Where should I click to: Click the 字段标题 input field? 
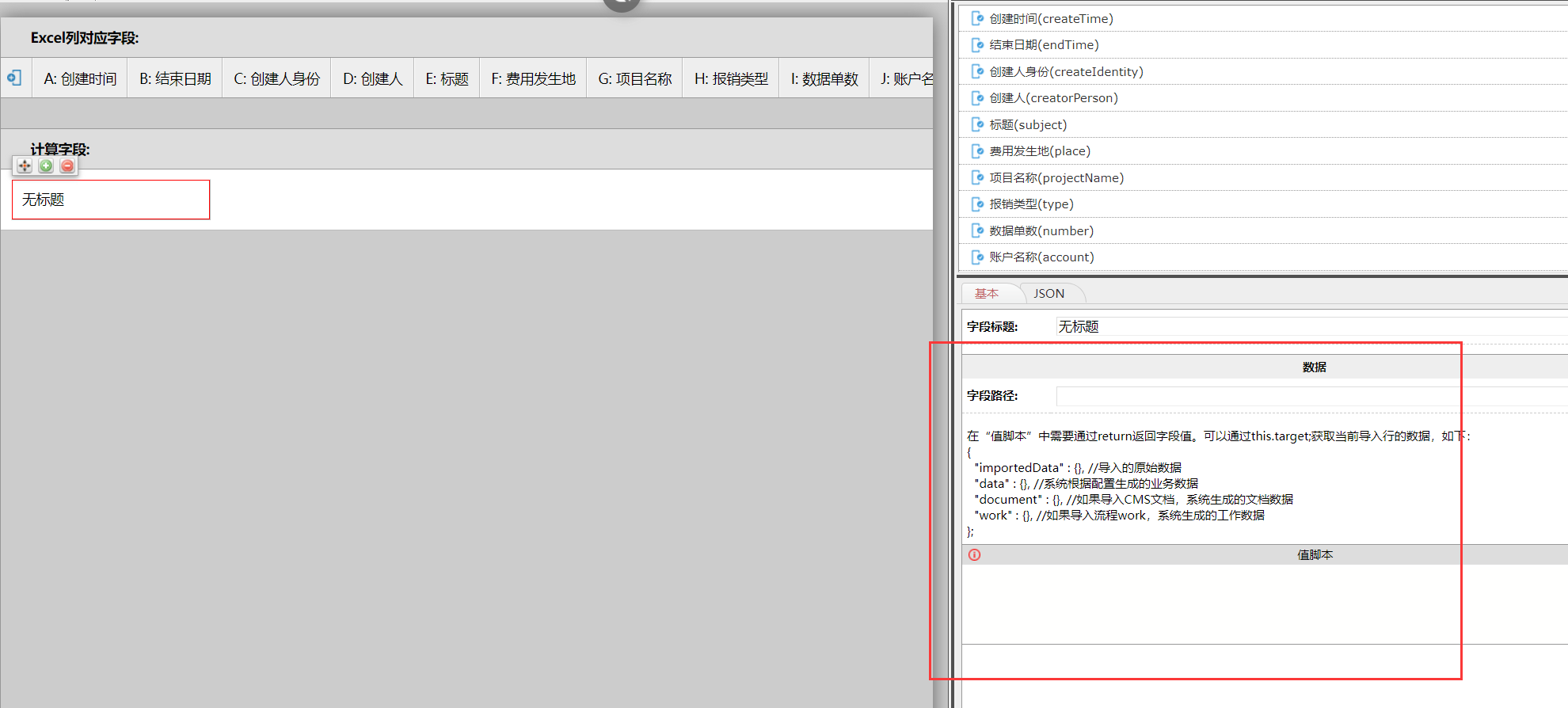pos(1311,326)
